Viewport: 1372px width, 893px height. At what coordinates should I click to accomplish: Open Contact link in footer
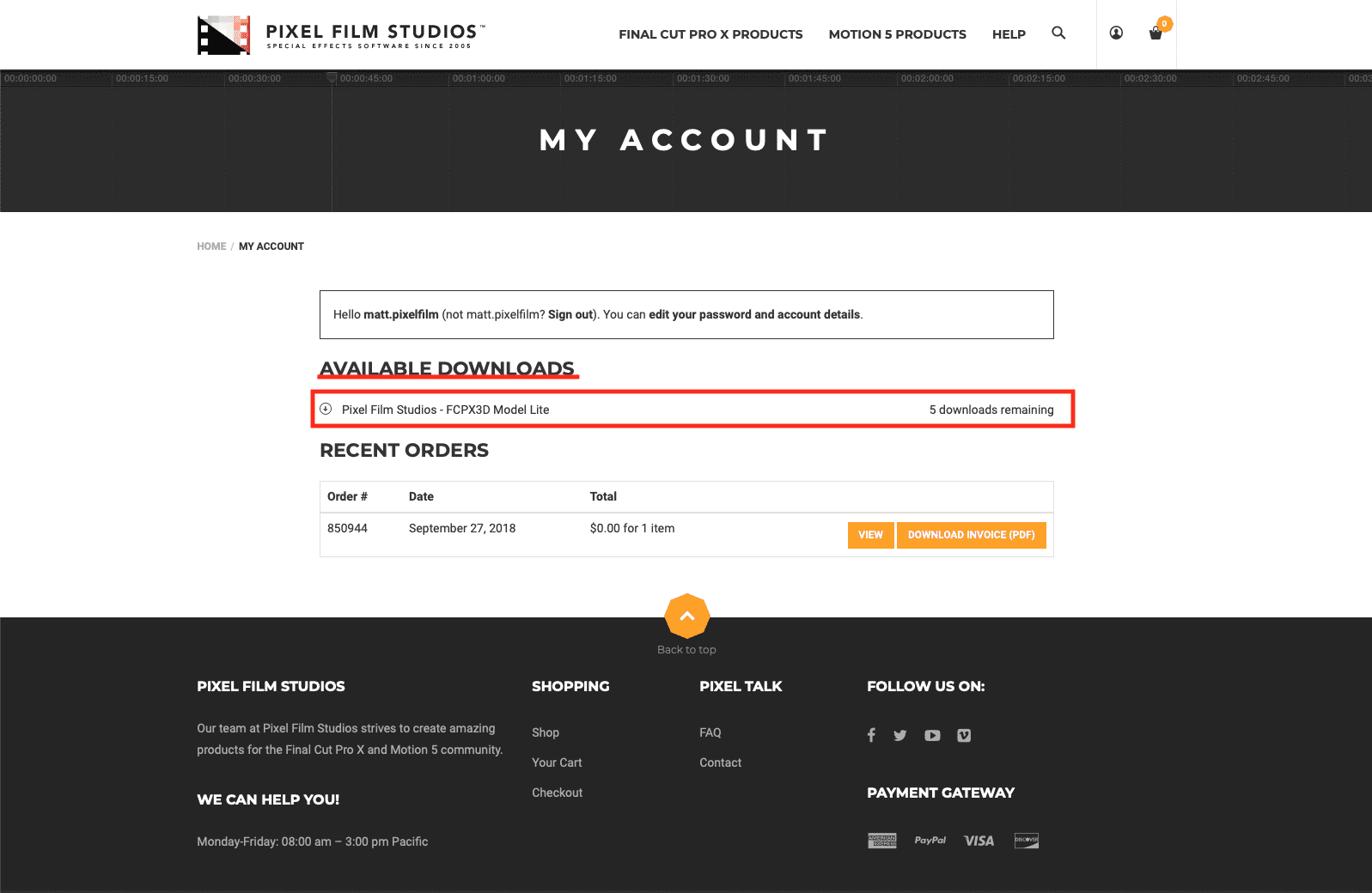coord(720,762)
